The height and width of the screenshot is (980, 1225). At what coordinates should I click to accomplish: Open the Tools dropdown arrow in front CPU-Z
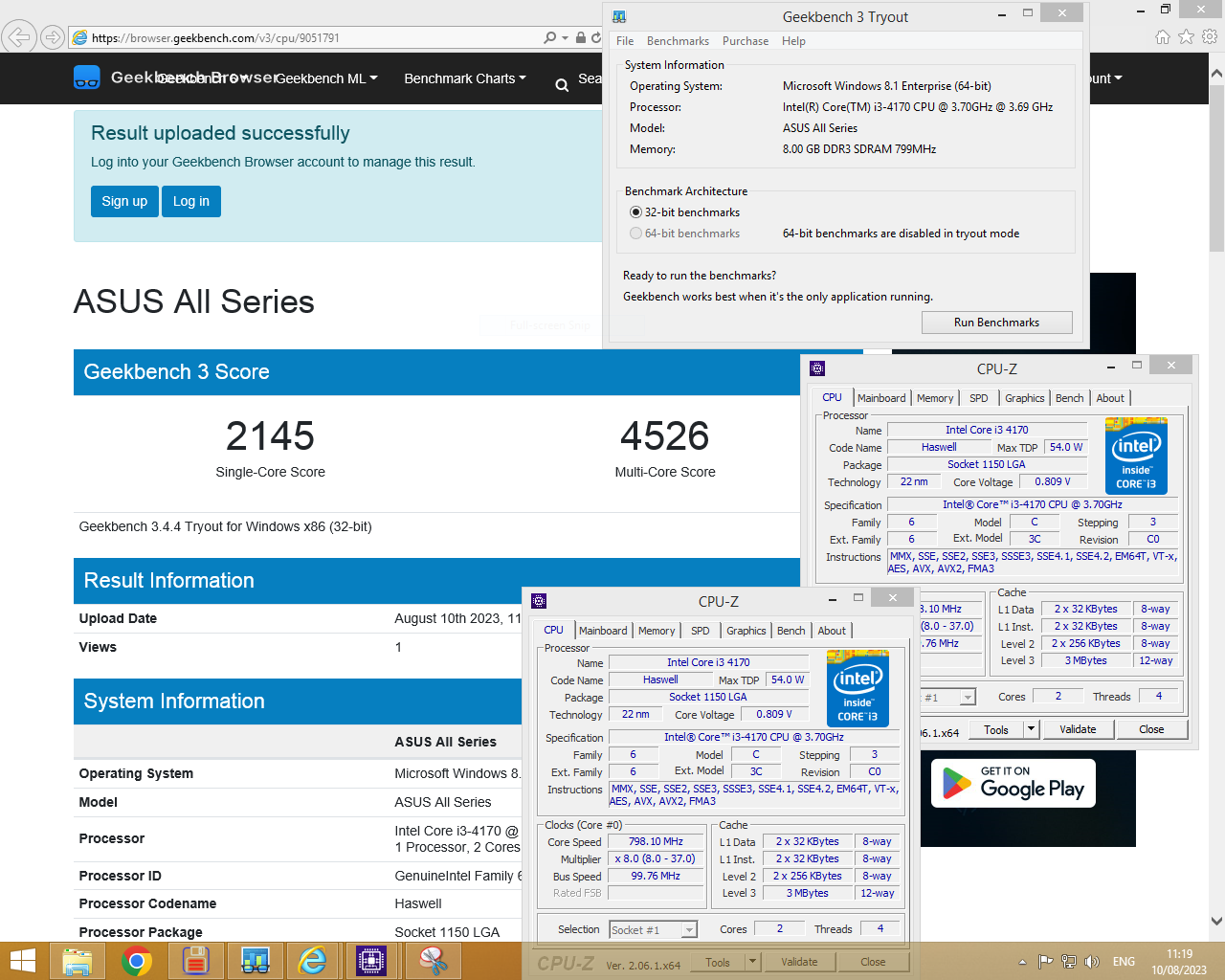[752, 962]
